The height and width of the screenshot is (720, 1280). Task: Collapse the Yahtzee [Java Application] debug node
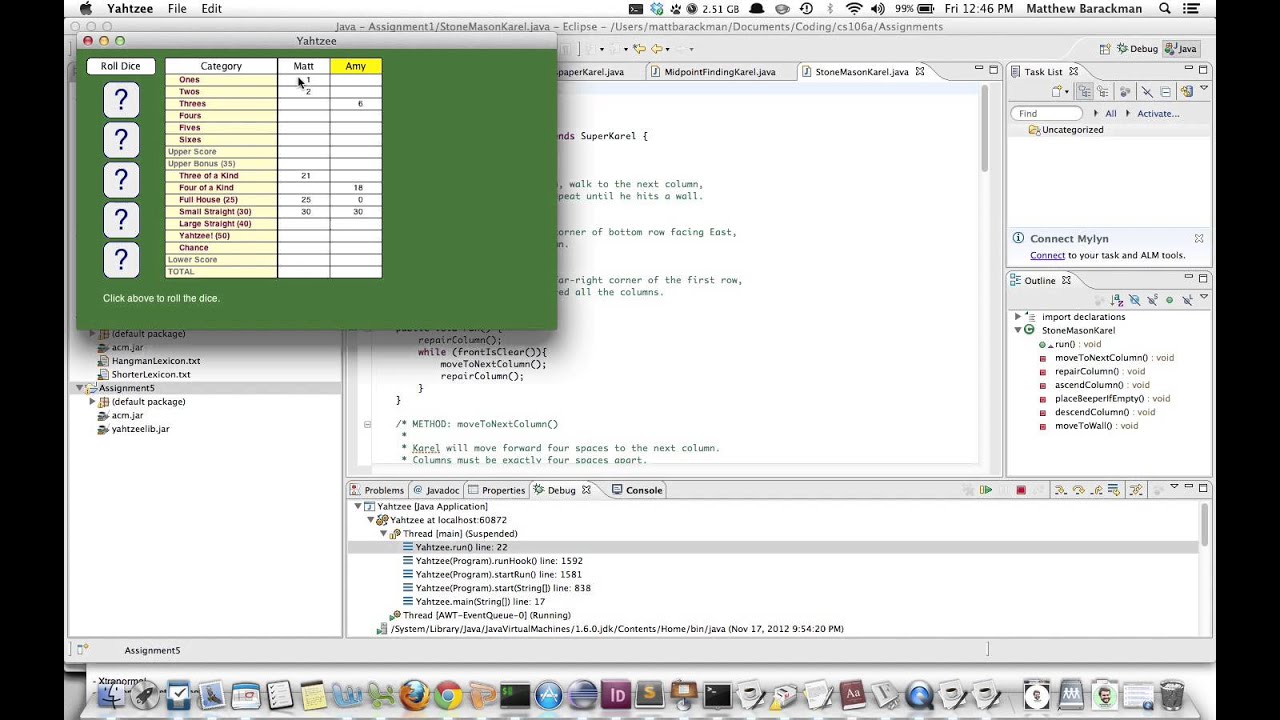[359, 507]
